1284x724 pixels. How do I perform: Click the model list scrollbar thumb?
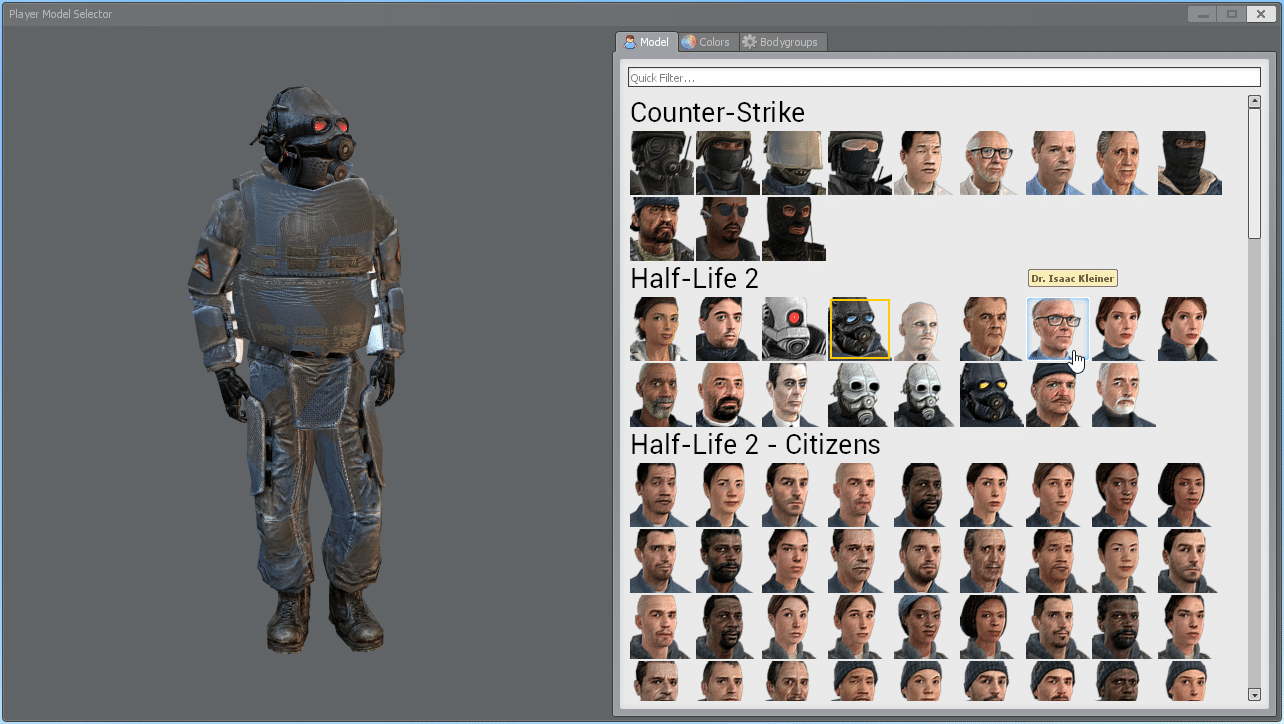click(x=1254, y=173)
